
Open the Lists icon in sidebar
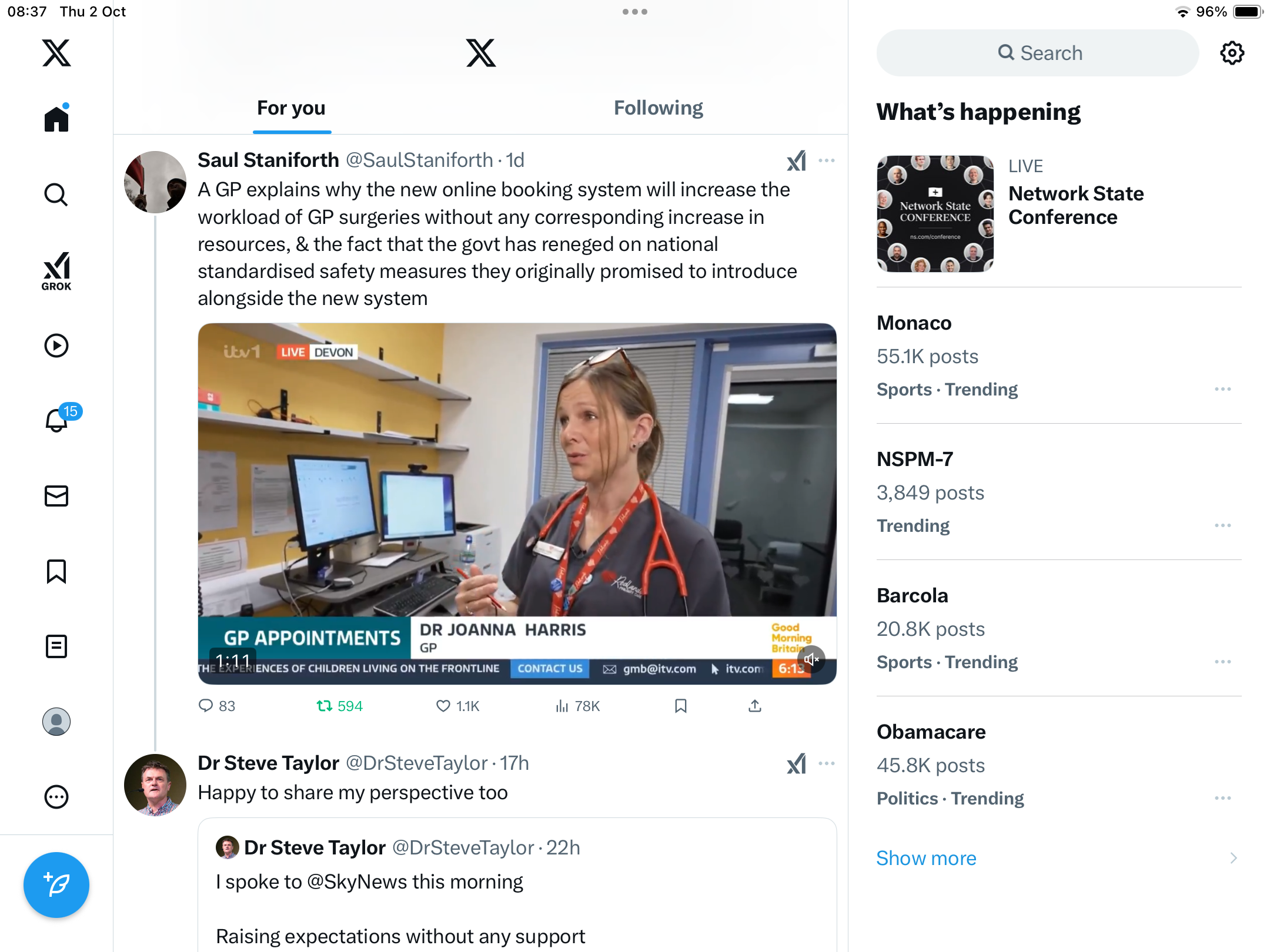[x=56, y=646]
